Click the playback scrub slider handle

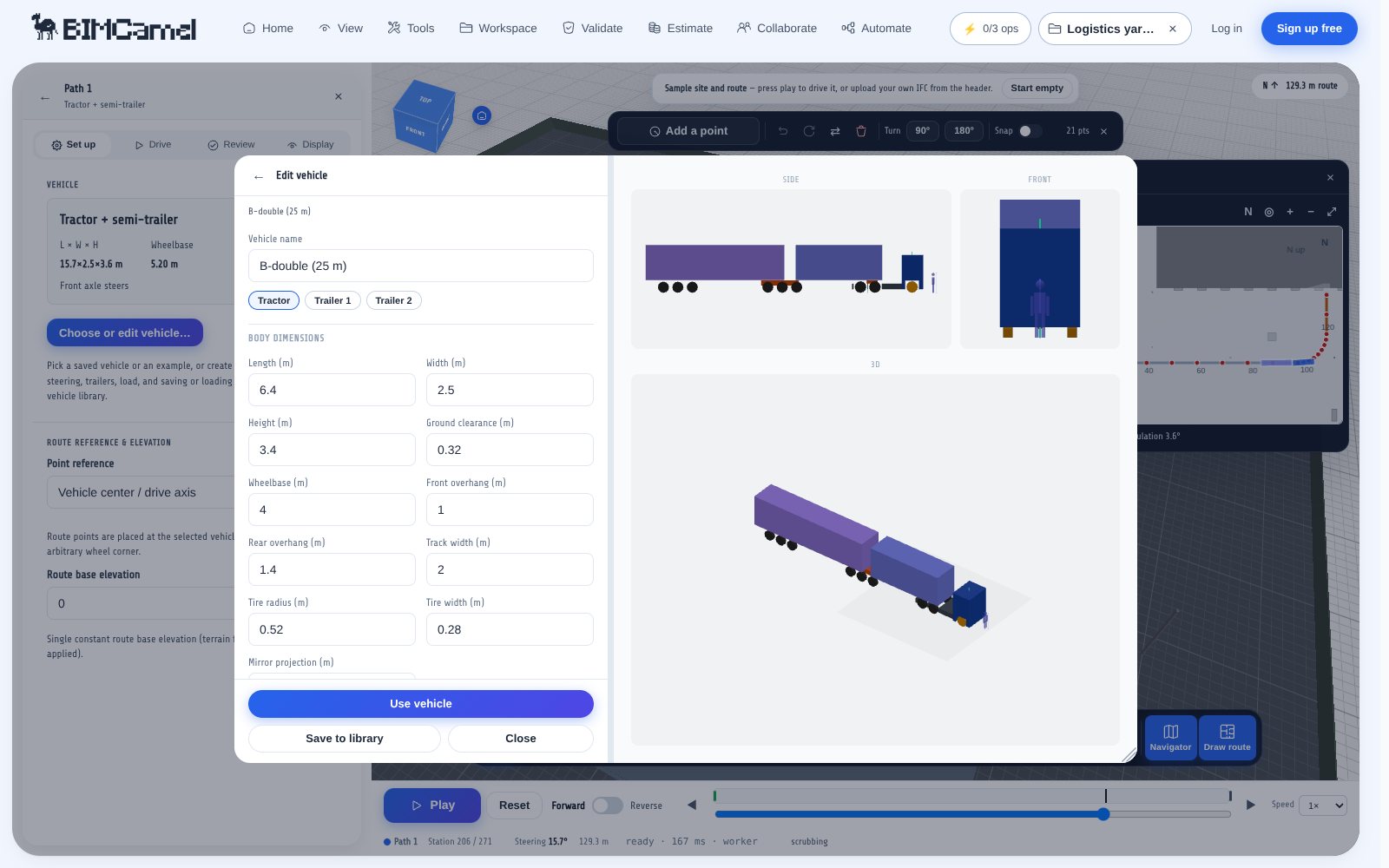(x=1103, y=814)
